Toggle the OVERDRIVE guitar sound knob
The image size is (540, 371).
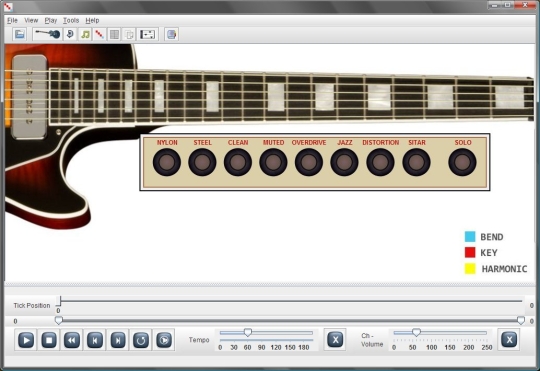click(309, 162)
